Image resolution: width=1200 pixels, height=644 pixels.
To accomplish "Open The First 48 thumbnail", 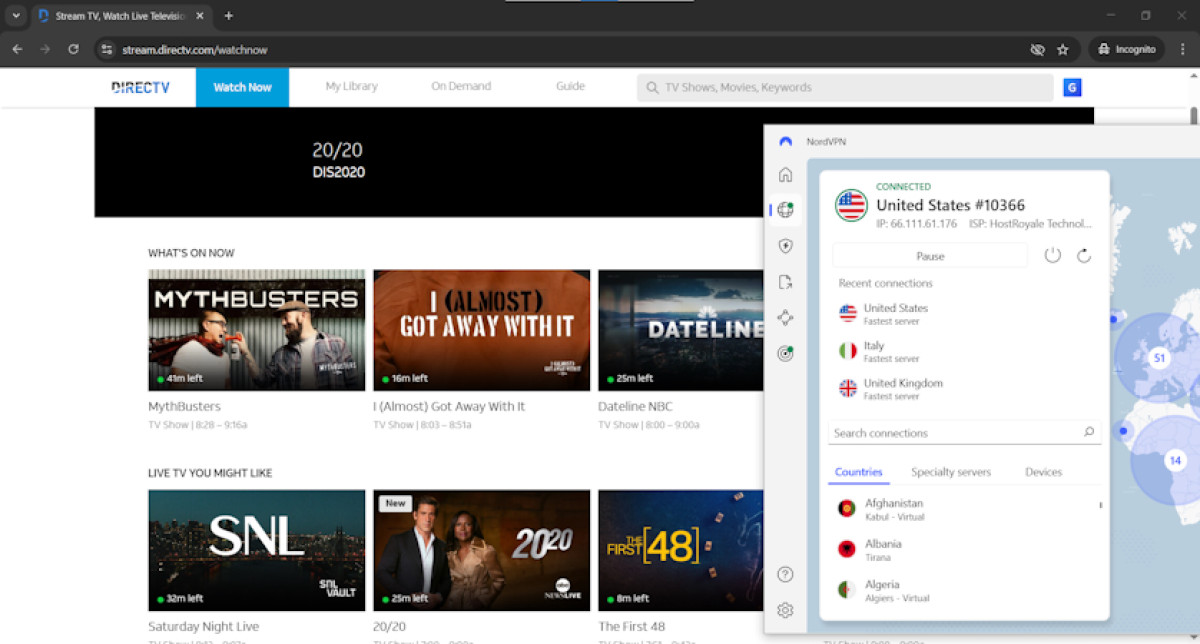I will pos(680,550).
